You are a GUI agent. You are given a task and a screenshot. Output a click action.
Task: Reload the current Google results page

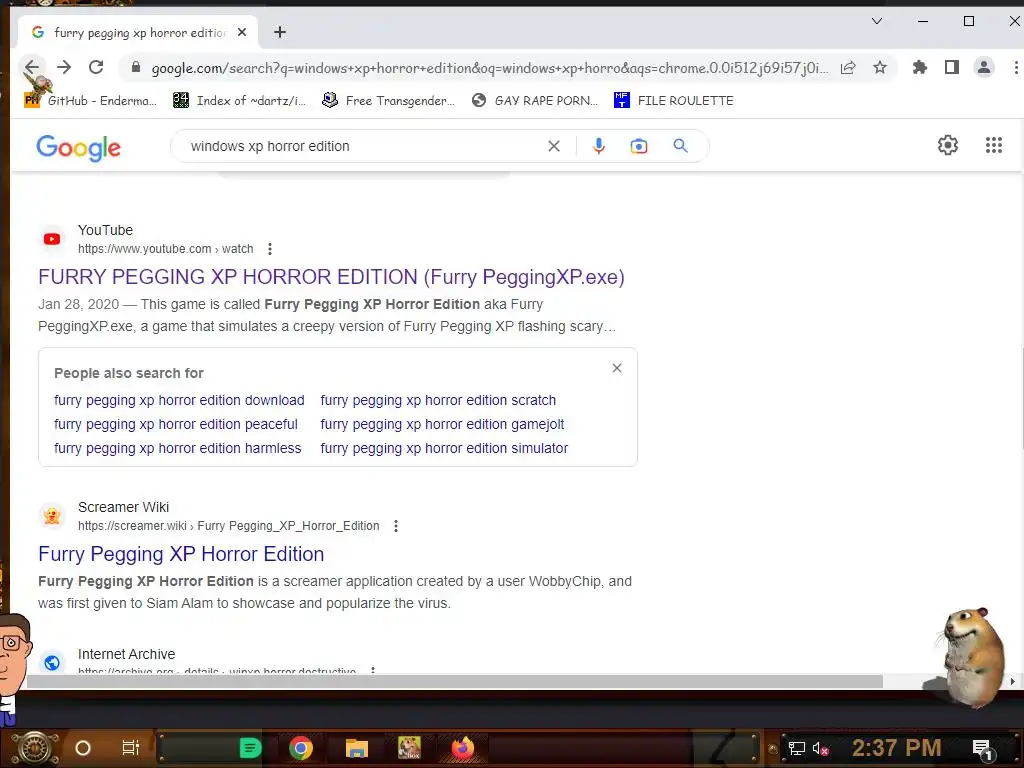tap(96, 67)
